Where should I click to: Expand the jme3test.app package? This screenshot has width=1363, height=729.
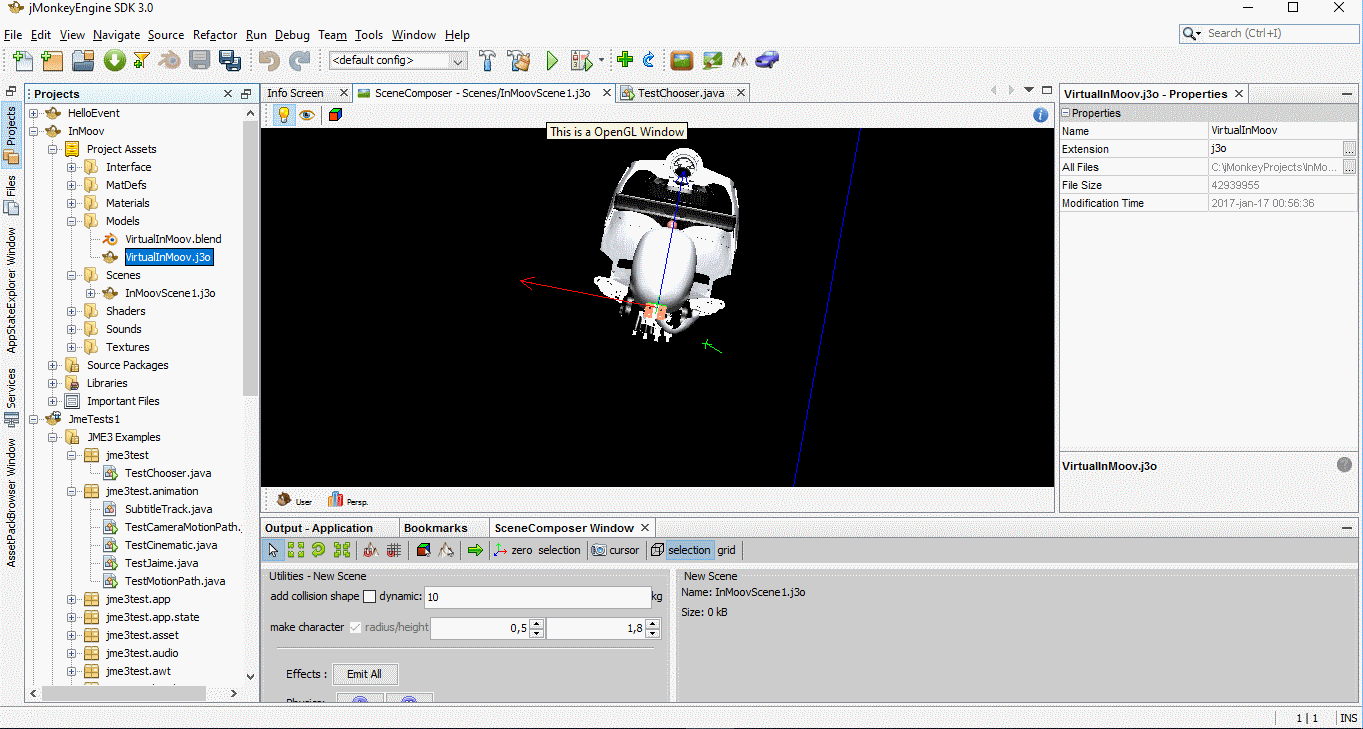click(72, 599)
